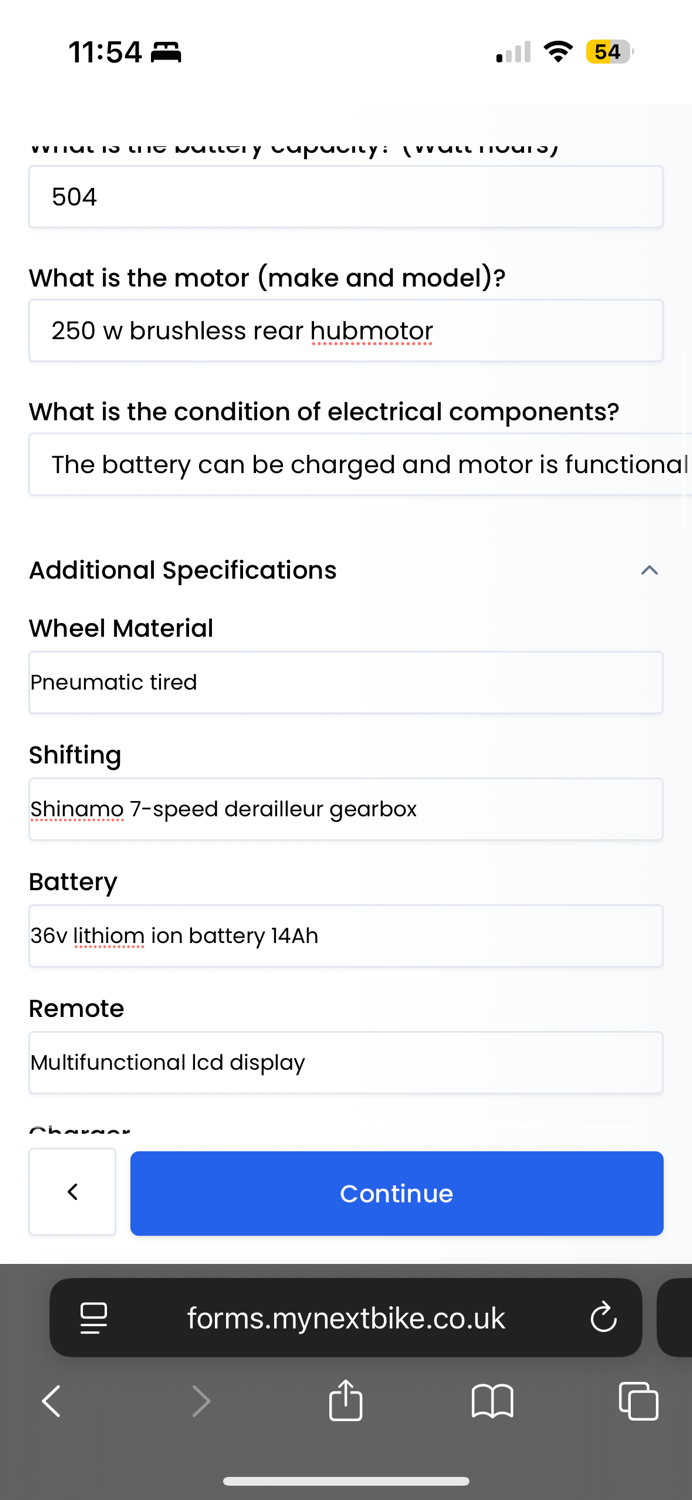Screen dimensions: 692x1500
Task: Edit the Remote field
Action: point(346,1062)
